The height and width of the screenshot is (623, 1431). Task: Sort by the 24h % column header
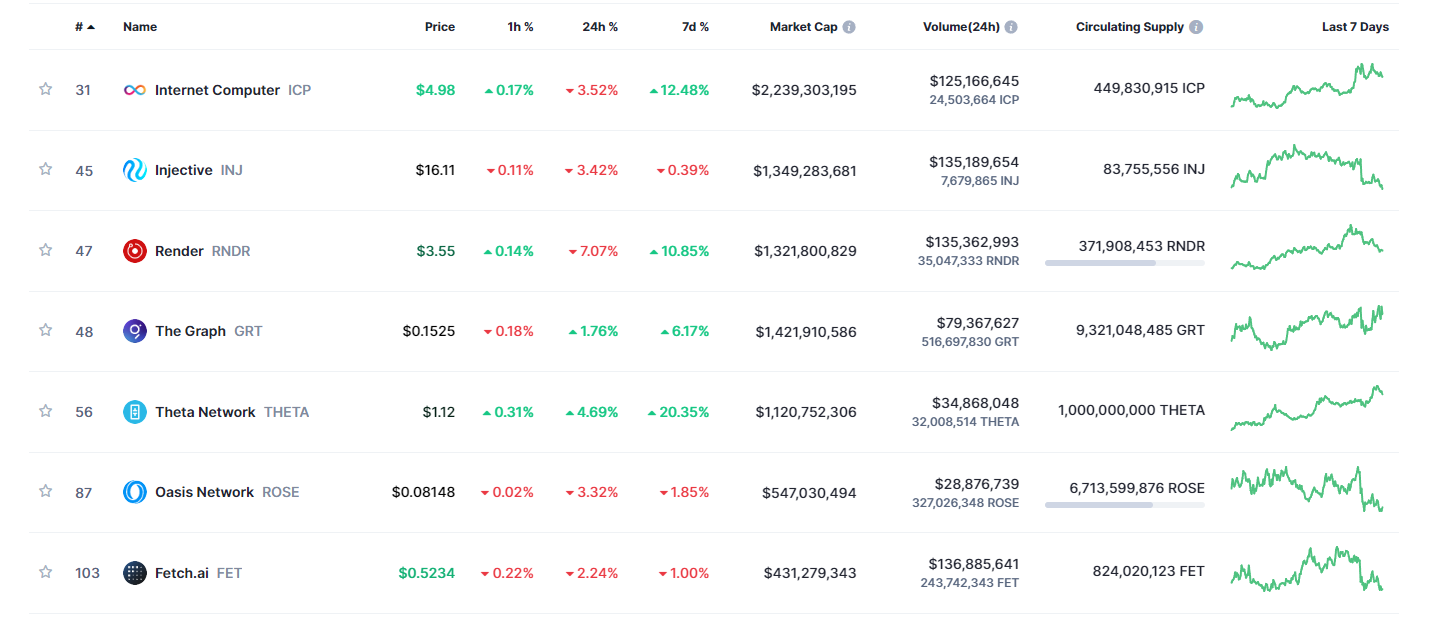click(600, 27)
